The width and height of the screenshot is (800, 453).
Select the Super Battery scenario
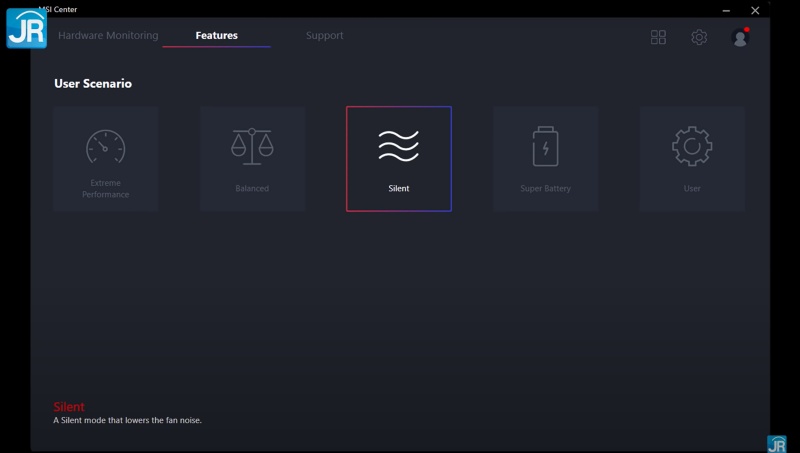pos(545,159)
